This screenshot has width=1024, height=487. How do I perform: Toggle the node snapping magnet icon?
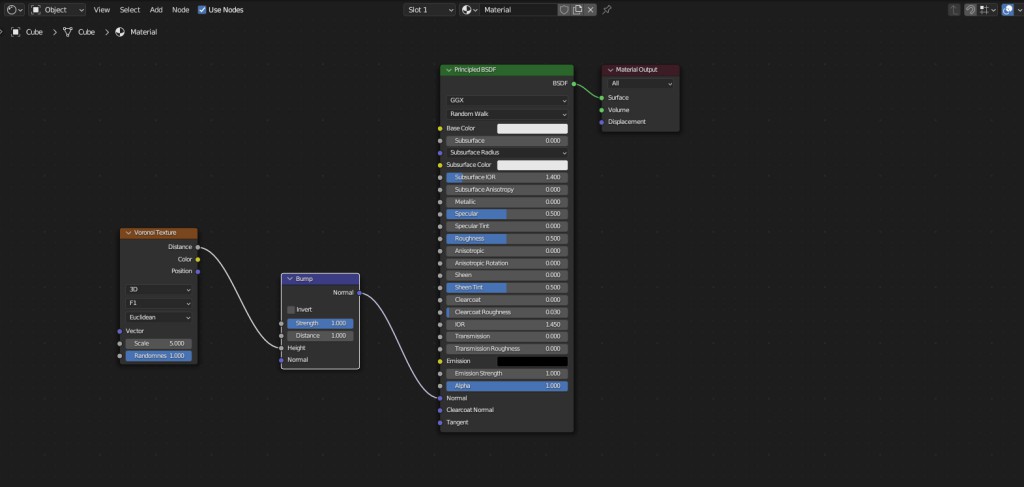click(x=969, y=9)
